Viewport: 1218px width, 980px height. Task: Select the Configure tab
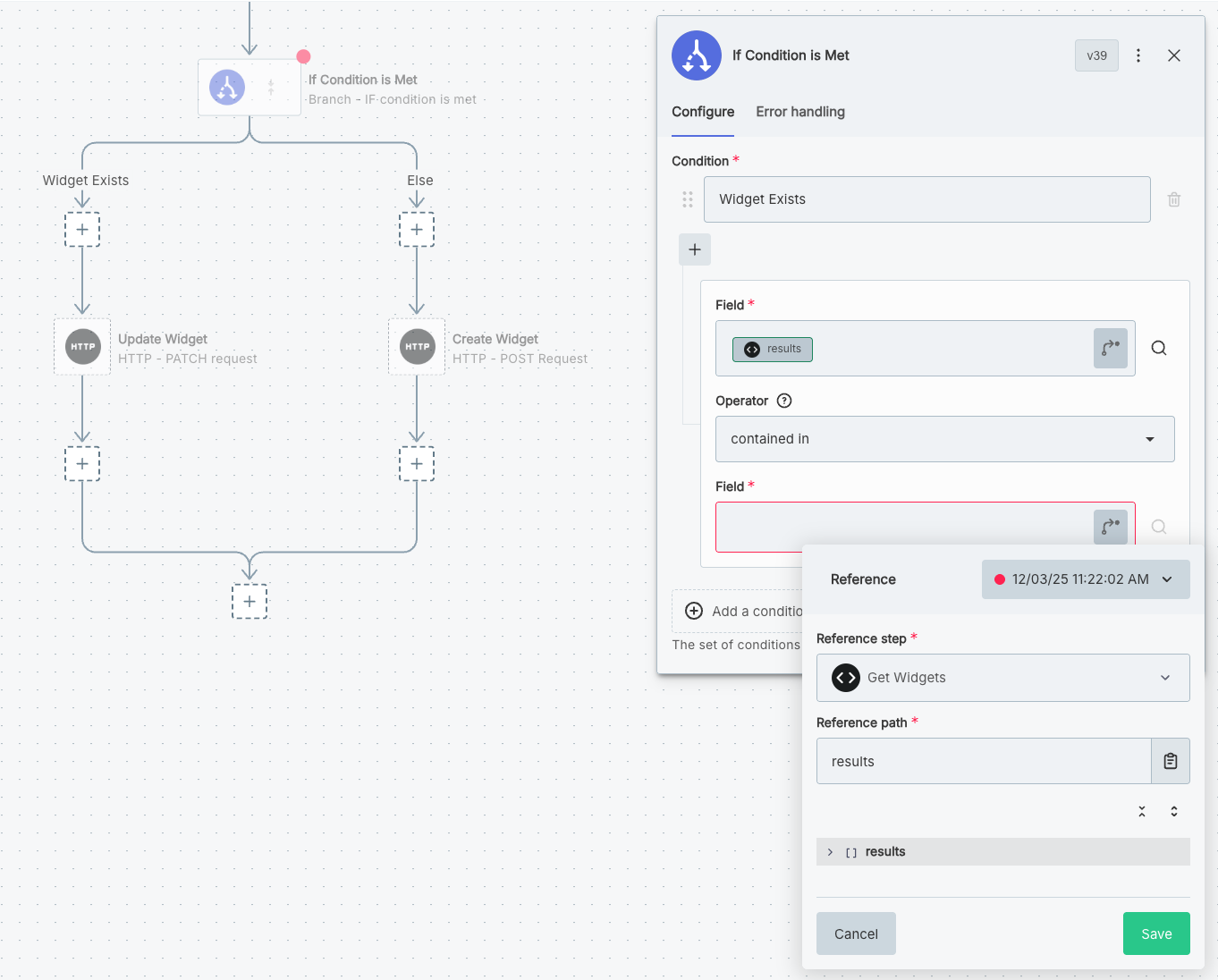coord(703,112)
